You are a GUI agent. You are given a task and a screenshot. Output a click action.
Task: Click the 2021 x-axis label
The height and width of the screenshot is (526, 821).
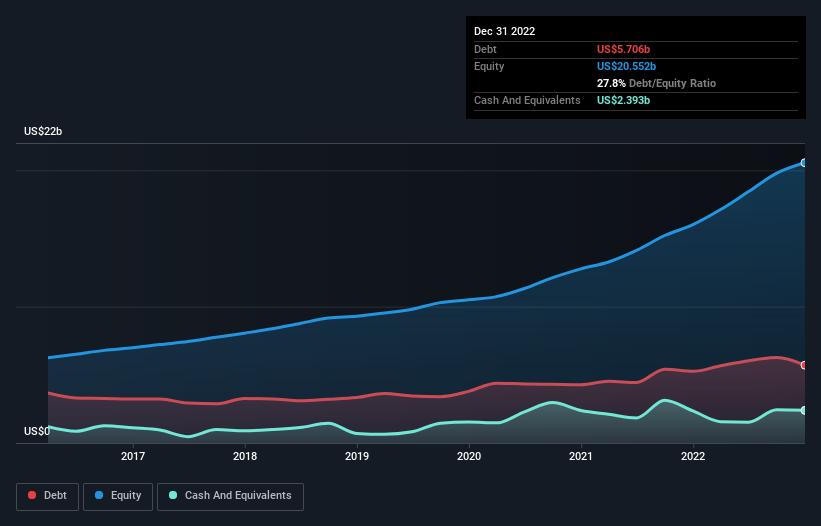pos(581,456)
